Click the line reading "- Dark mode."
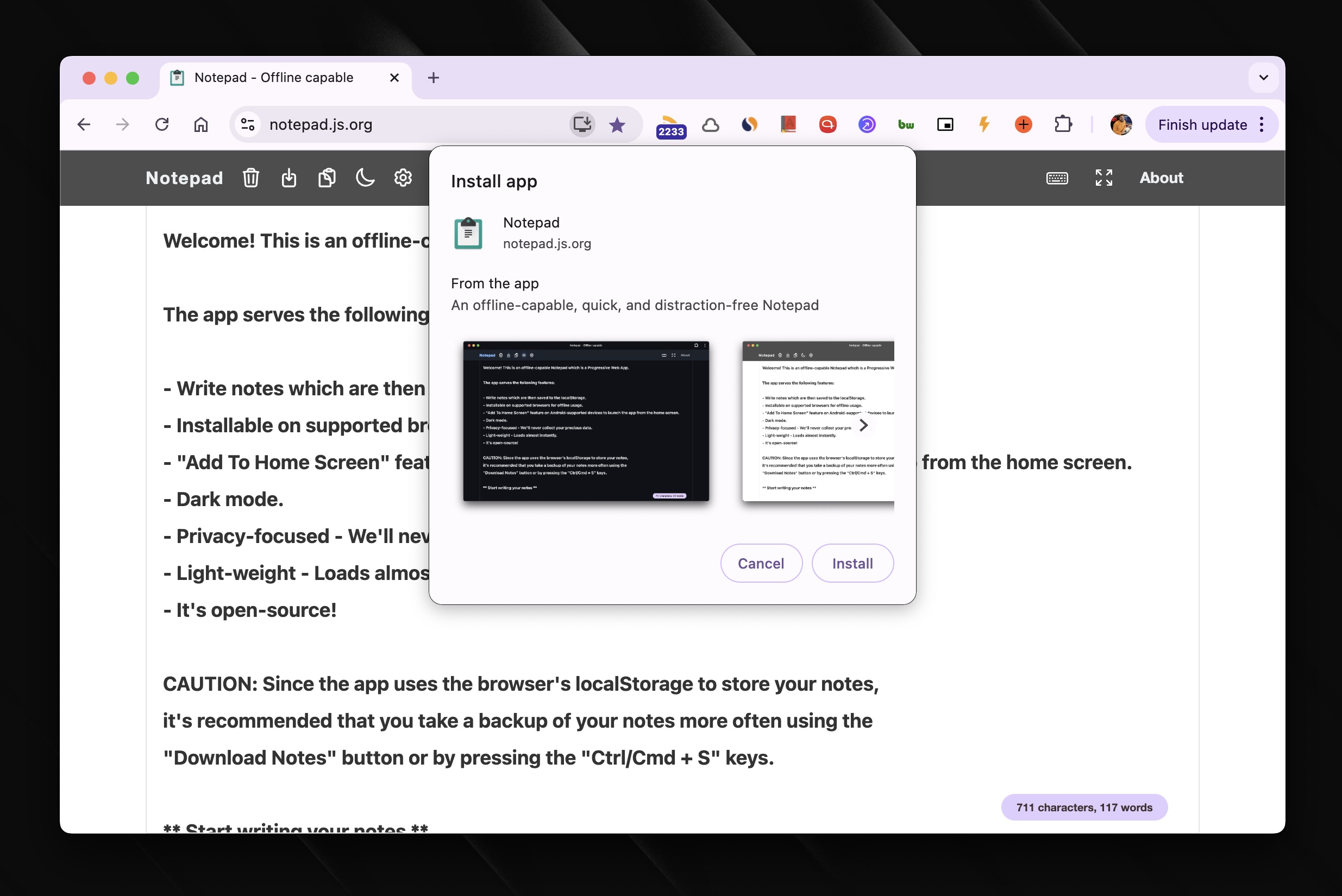 coord(223,500)
